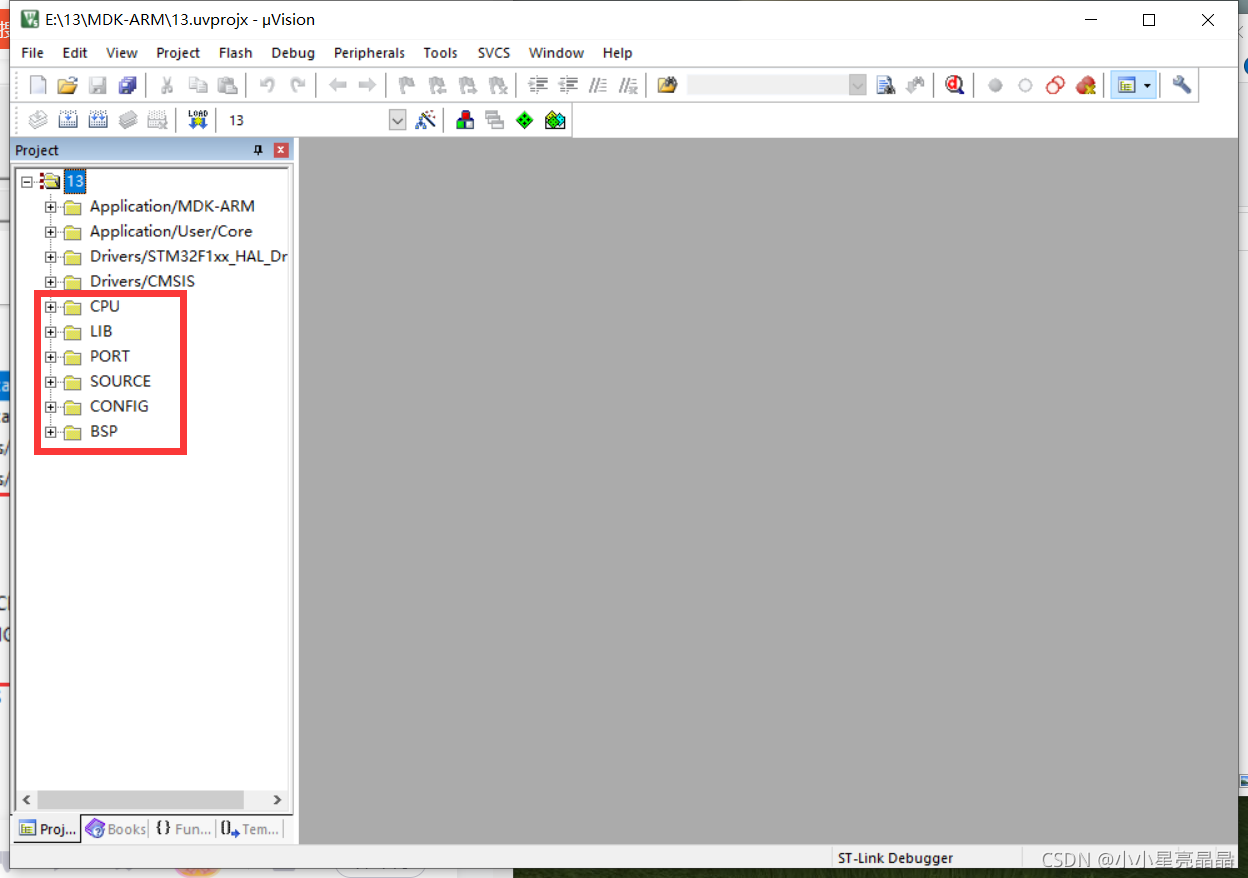This screenshot has width=1248, height=878.
Task: Click the Cut scissors icon
Action: (x=167, y=85)
